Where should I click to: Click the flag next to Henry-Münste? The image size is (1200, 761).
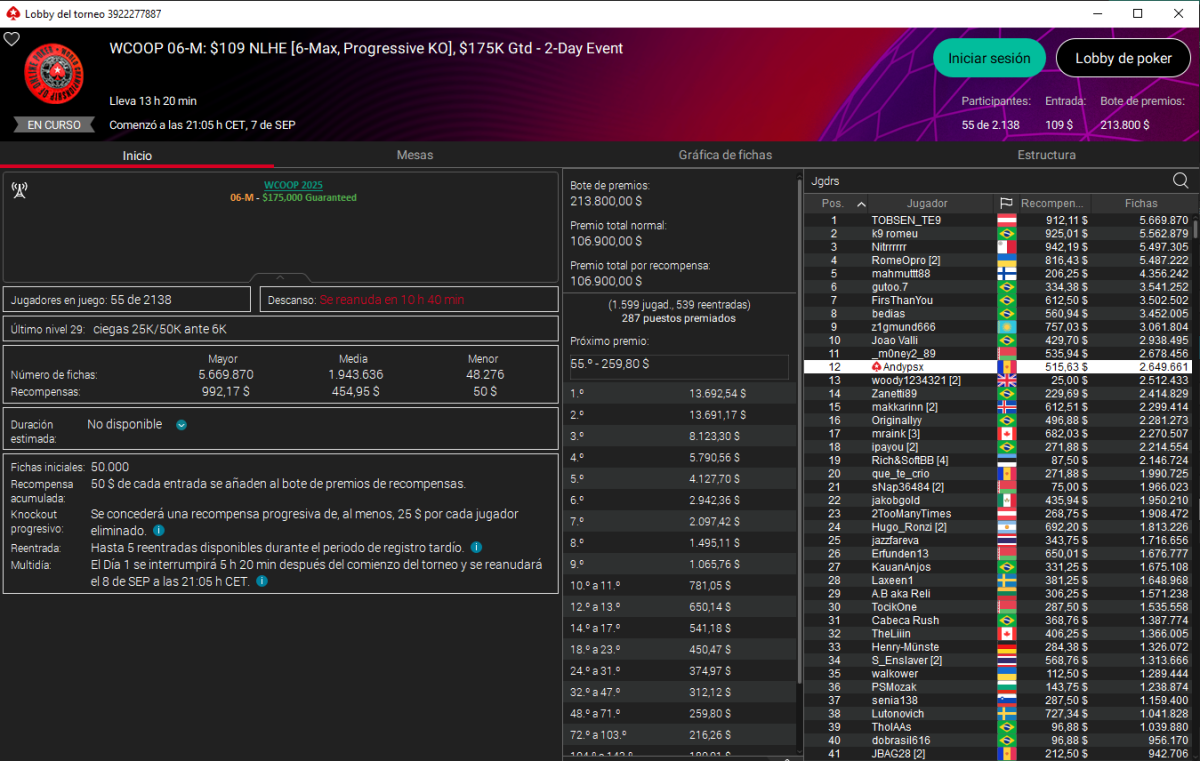click(x=1006, y=647)
